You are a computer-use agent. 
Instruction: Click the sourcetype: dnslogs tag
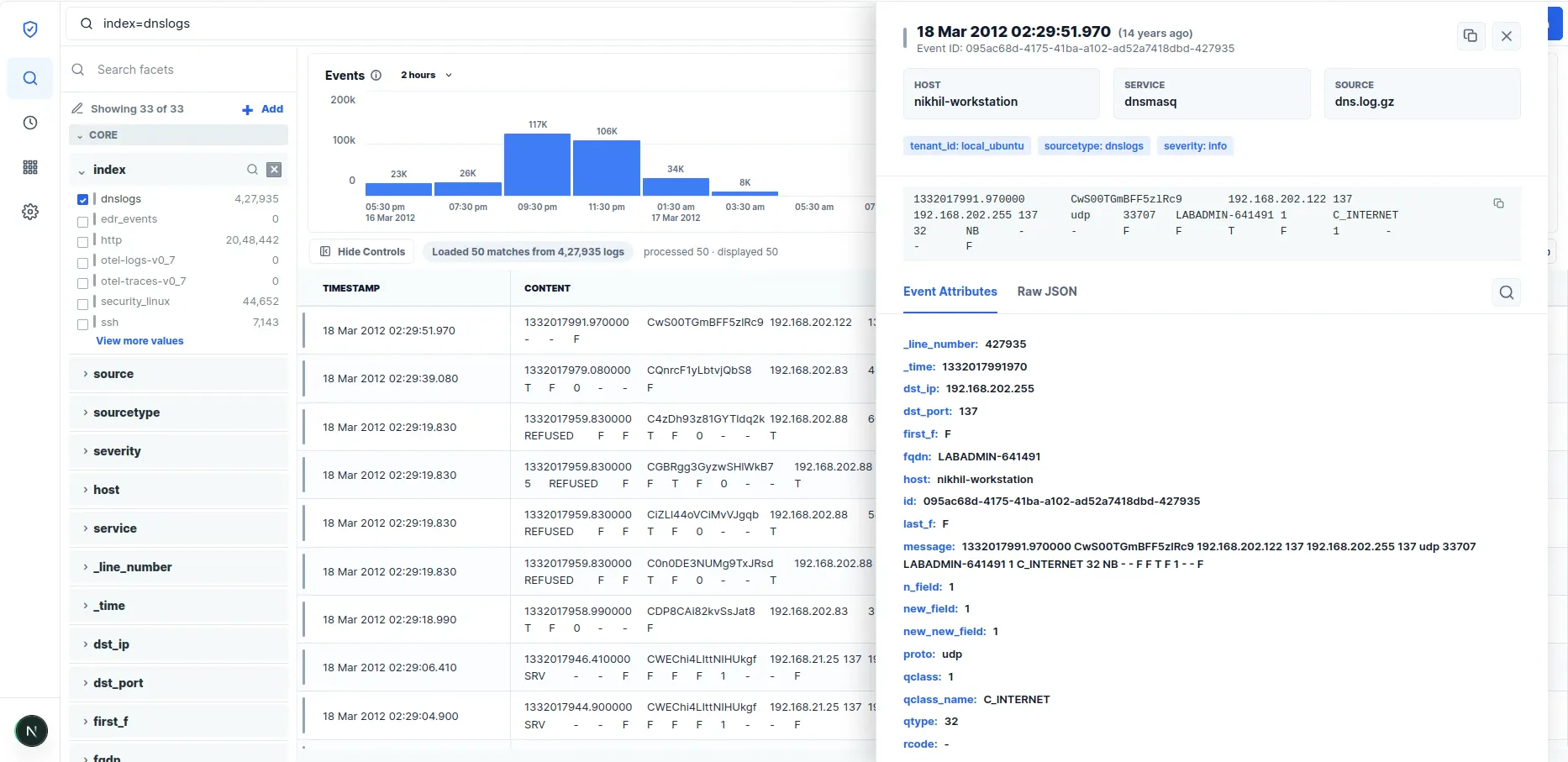point(1093,146)
